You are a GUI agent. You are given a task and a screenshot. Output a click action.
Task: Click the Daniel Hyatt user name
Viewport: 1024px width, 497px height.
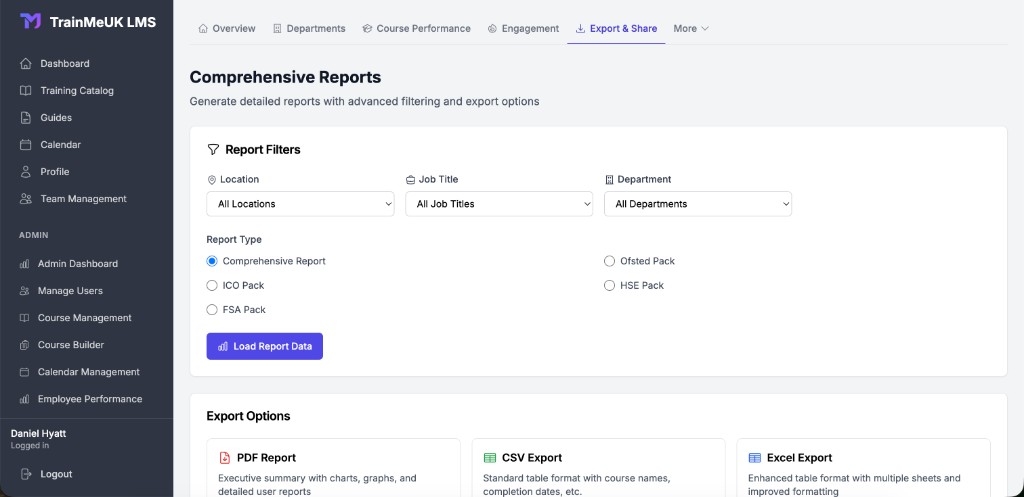coord(39,434)
